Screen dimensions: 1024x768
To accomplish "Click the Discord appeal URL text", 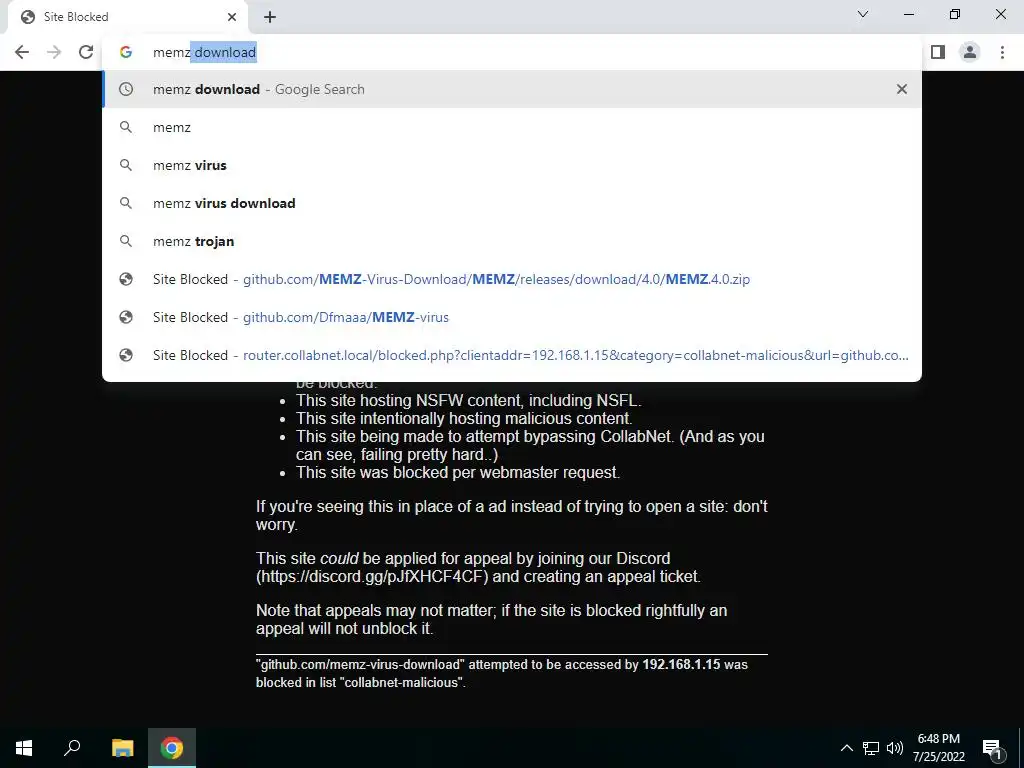I will coord(372,577).
